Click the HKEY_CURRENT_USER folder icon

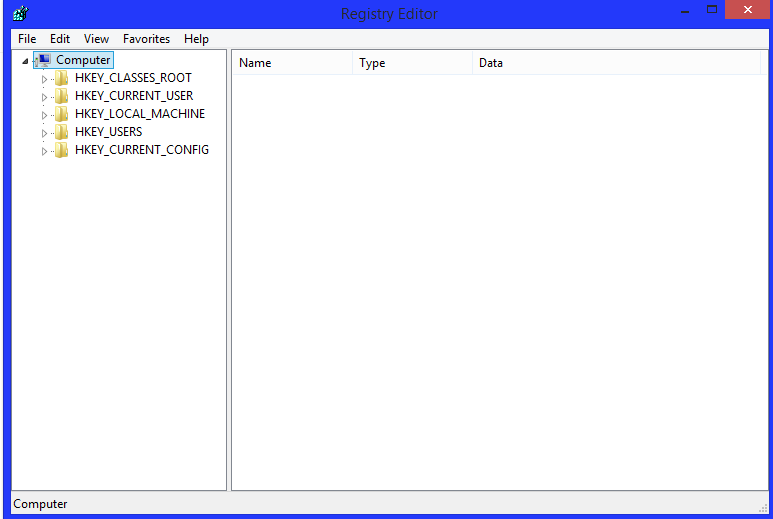pos(62,96)
